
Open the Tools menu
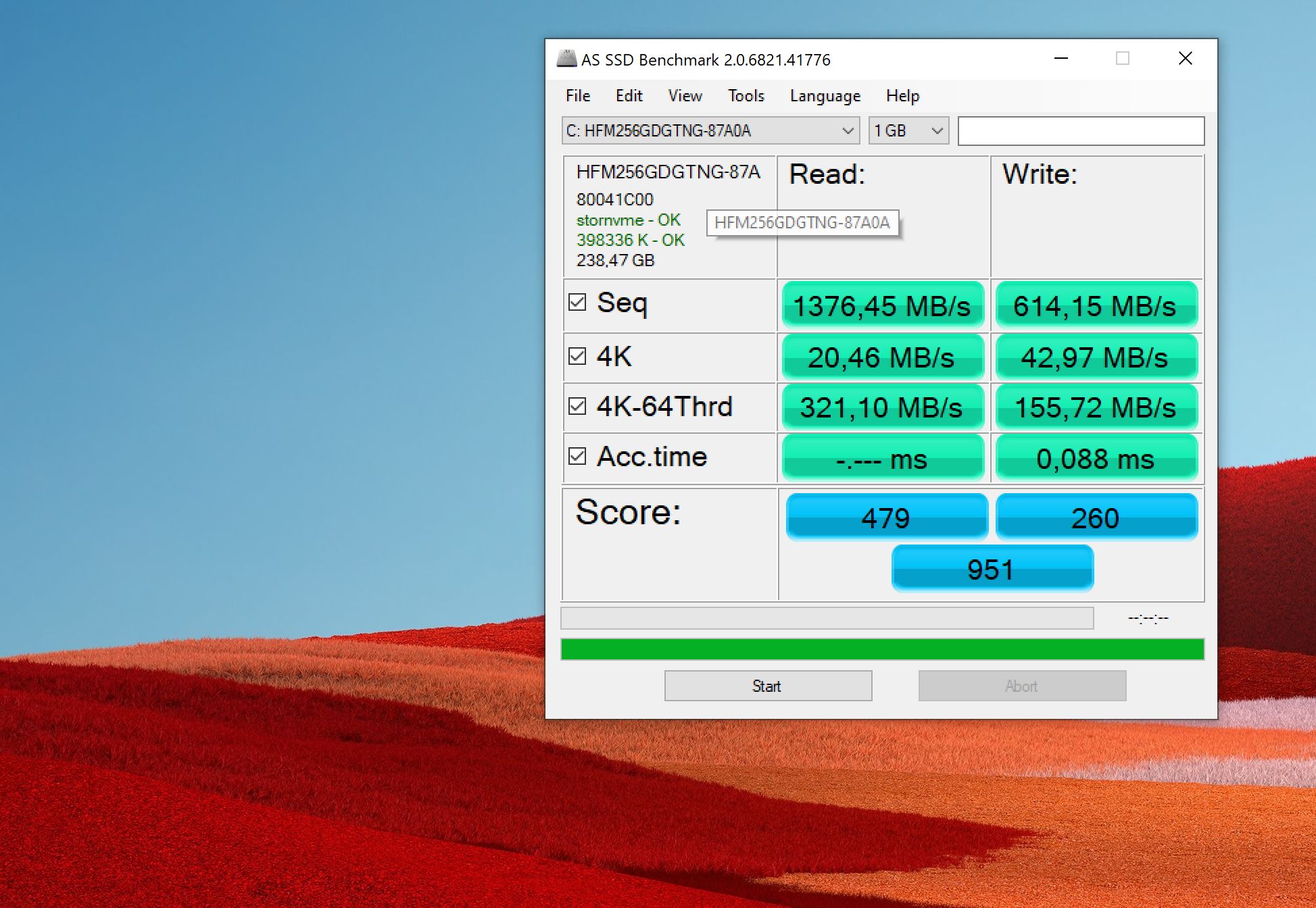pos(746,96)
